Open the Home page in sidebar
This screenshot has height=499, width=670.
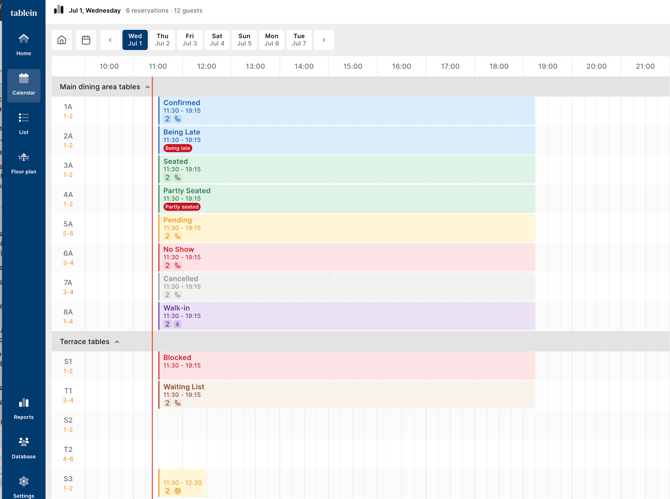(24, 45)
